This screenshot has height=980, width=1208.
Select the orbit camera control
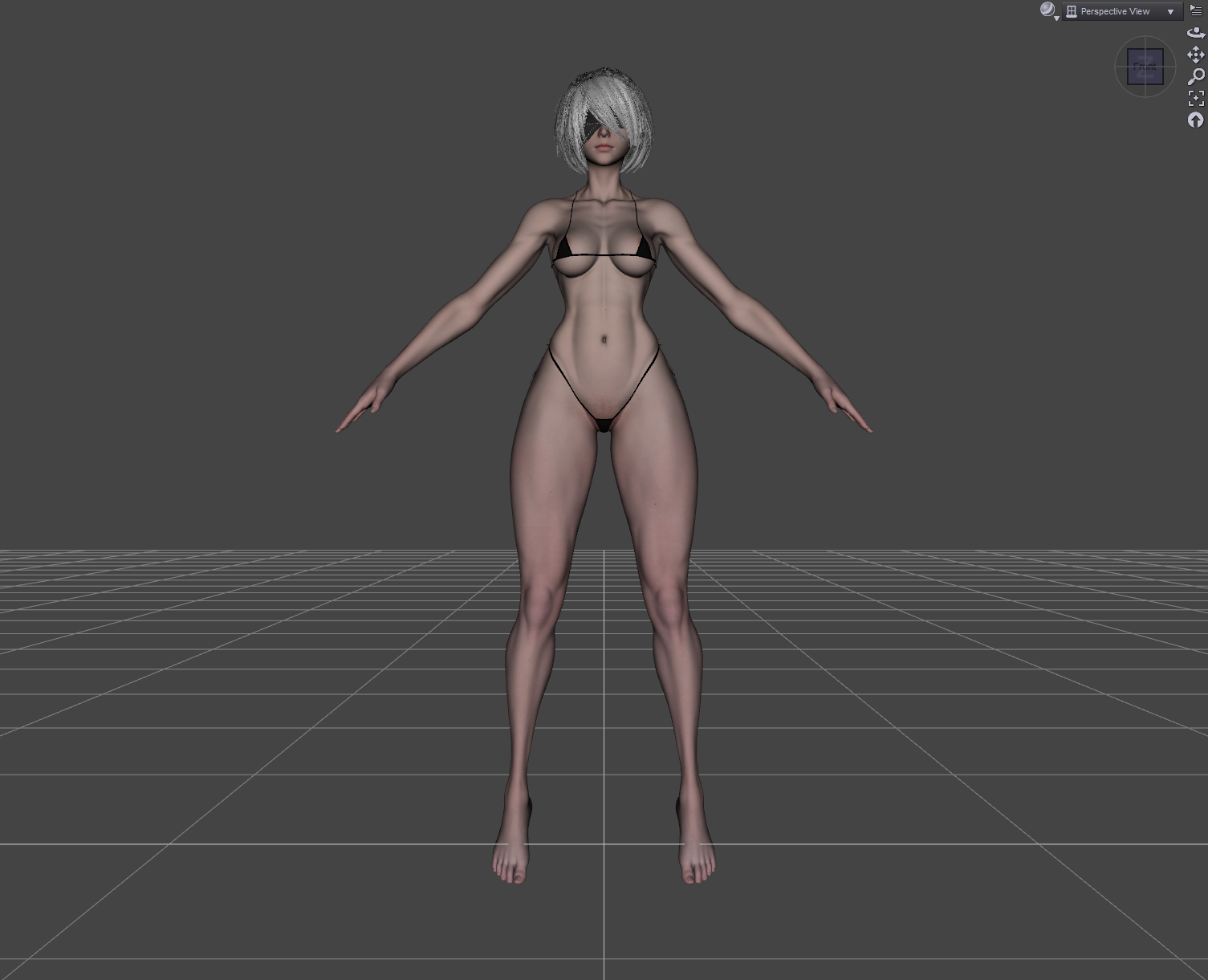(1196, 33)
